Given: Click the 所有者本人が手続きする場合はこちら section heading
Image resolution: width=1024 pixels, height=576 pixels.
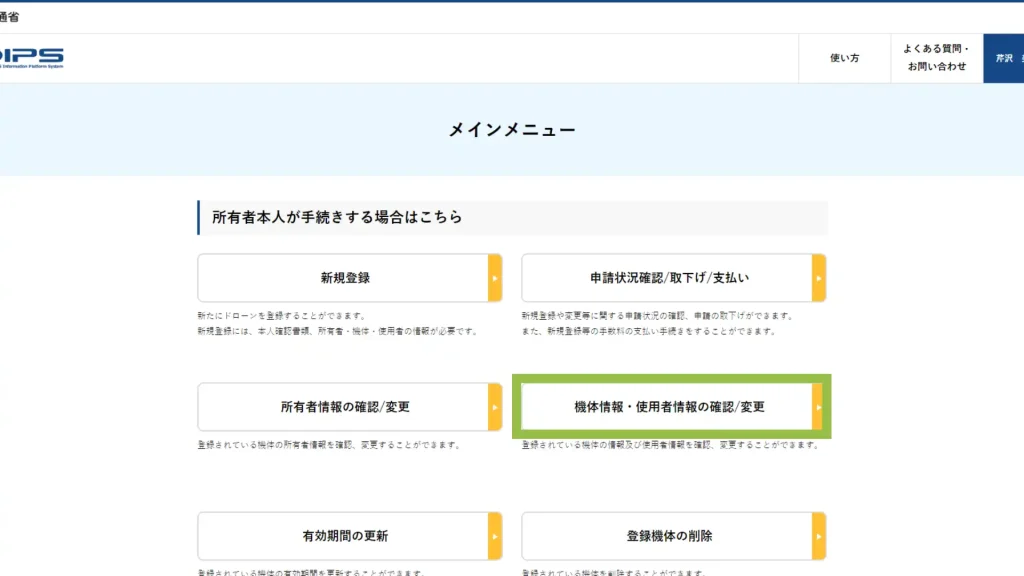Looking at the screenshot, I should pos(337,217).
